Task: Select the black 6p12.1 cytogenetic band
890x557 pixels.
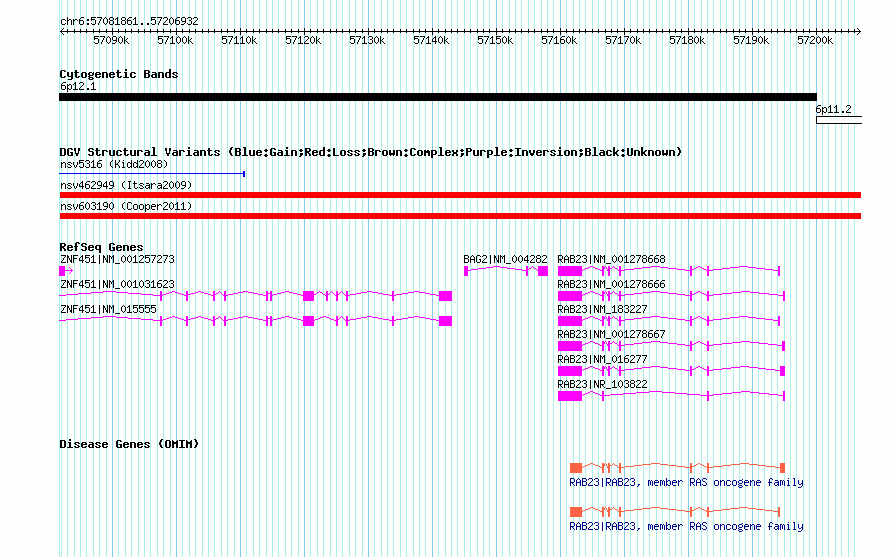Action: click(x=438, y=97)
